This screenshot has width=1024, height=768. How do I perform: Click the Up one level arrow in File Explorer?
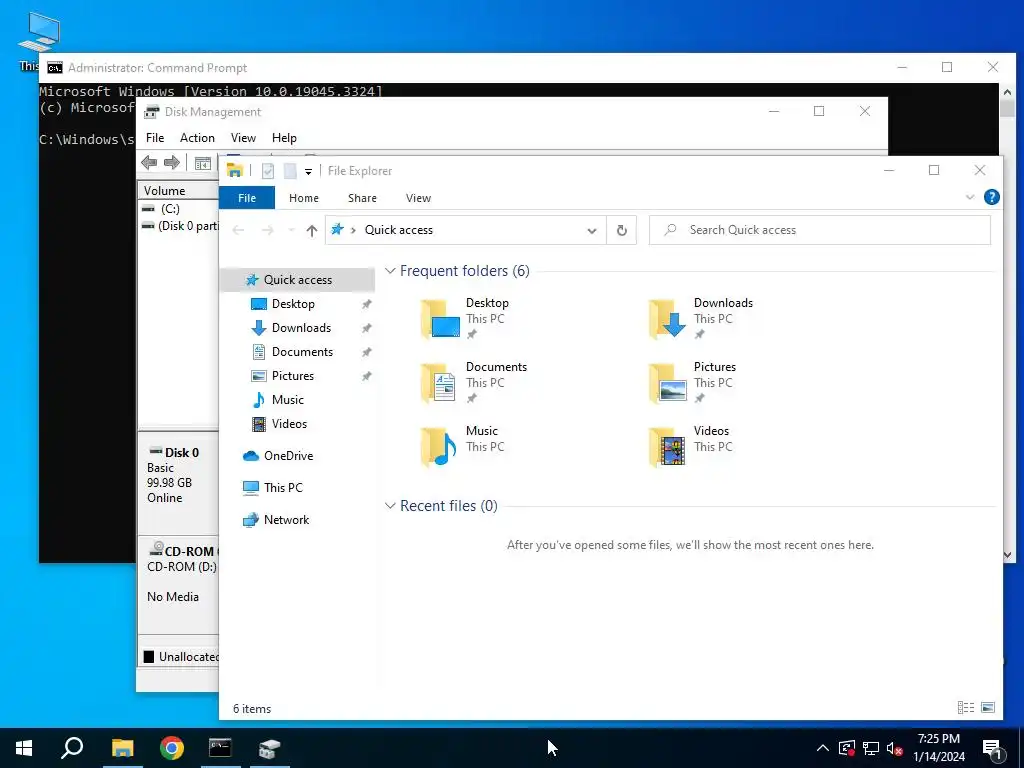click(x=312, y=230)
